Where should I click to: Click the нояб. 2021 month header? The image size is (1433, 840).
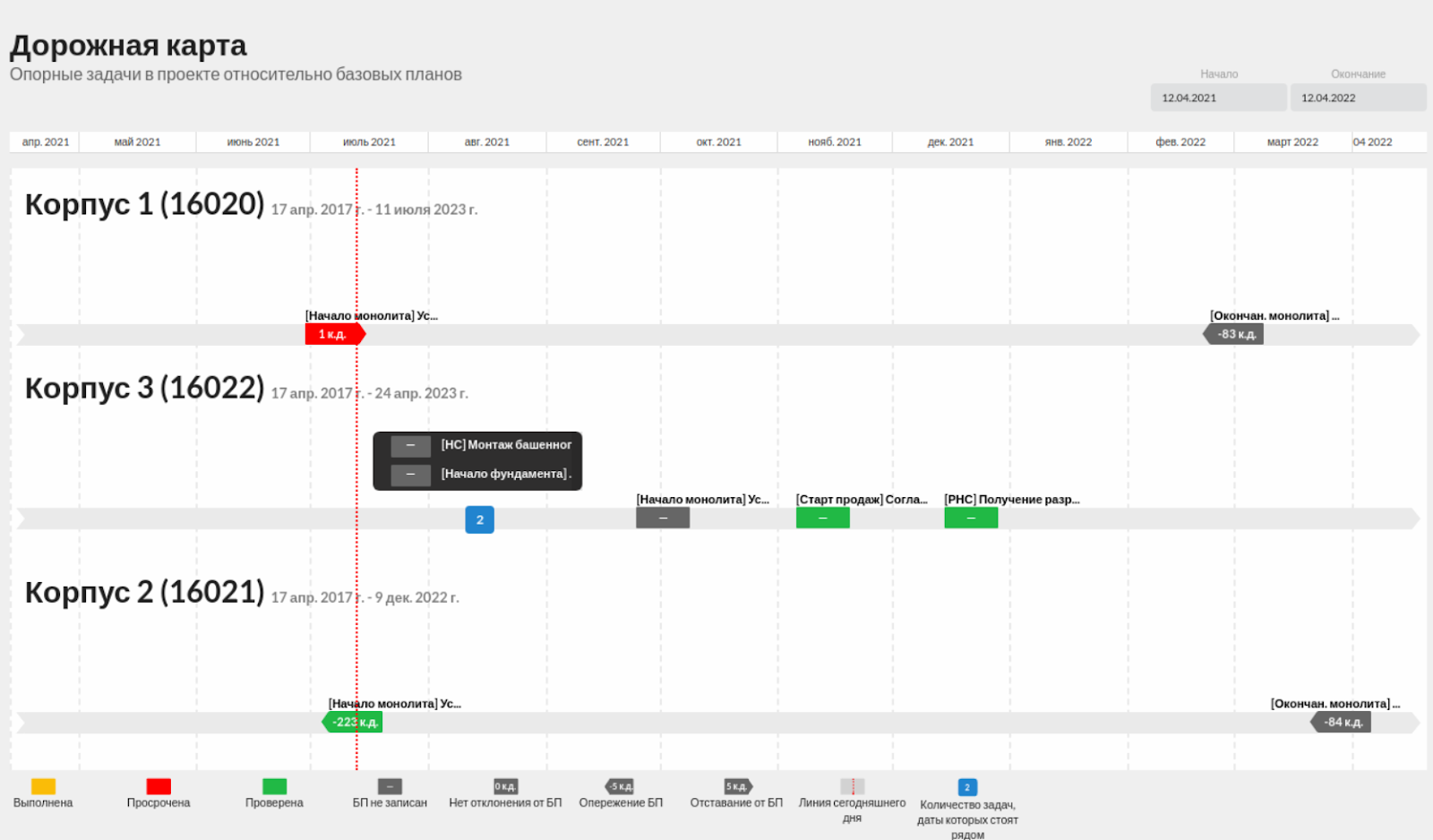[835, 142]
